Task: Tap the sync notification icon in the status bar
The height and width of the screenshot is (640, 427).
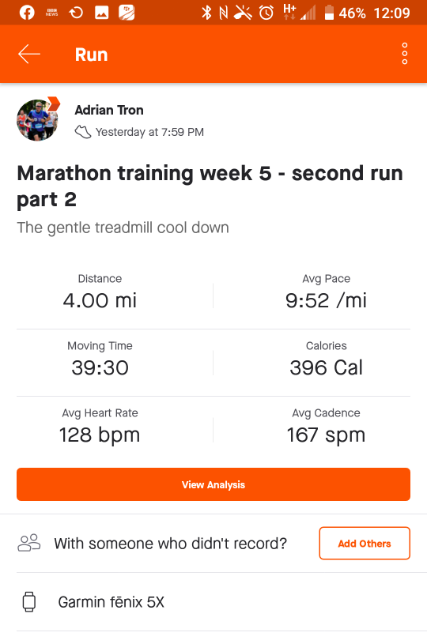Action: click(x=76, y=13)
